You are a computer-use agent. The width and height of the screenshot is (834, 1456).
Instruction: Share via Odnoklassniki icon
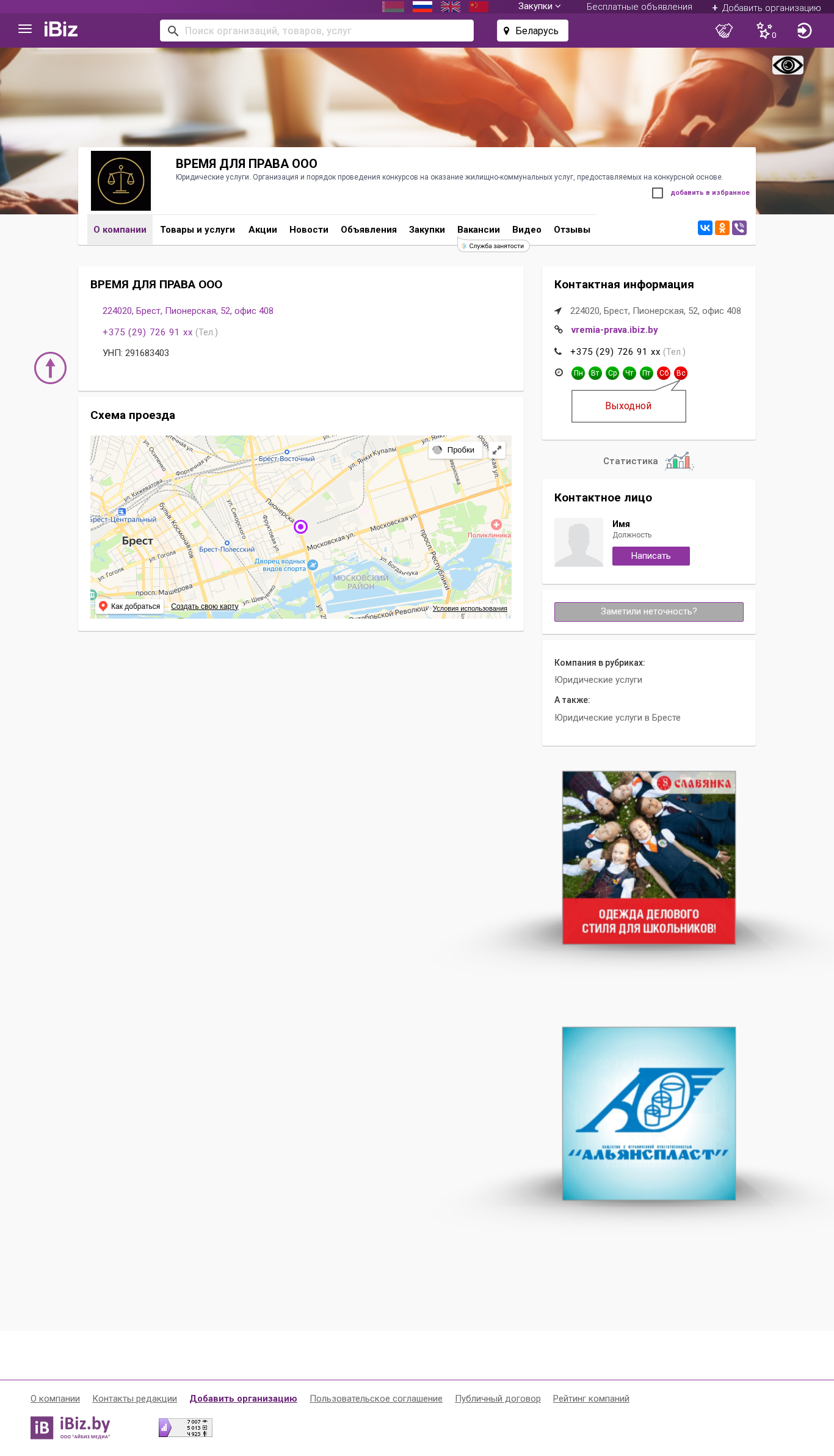722,228
